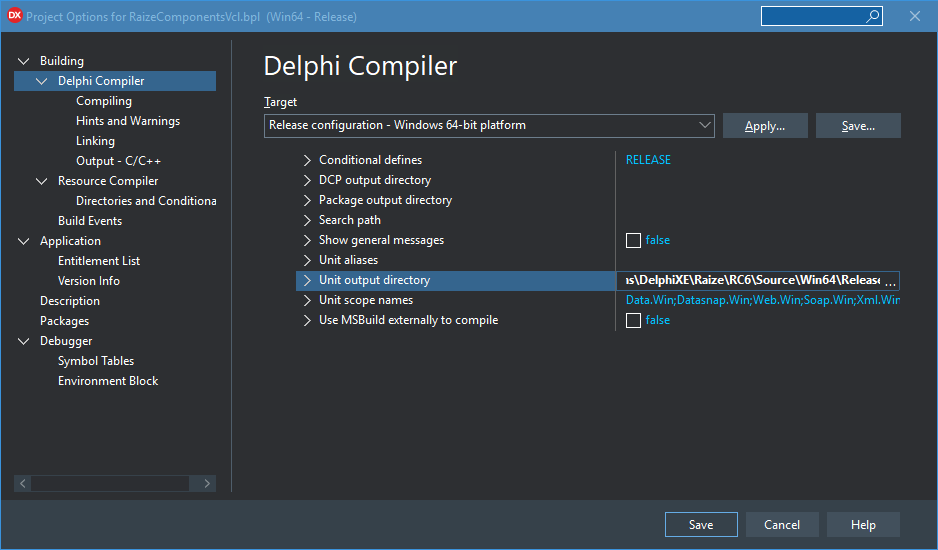Viewport: 938px width, 550px height.
Task: Select Hints and Warnings tree item
Action: tap(127, 121)
